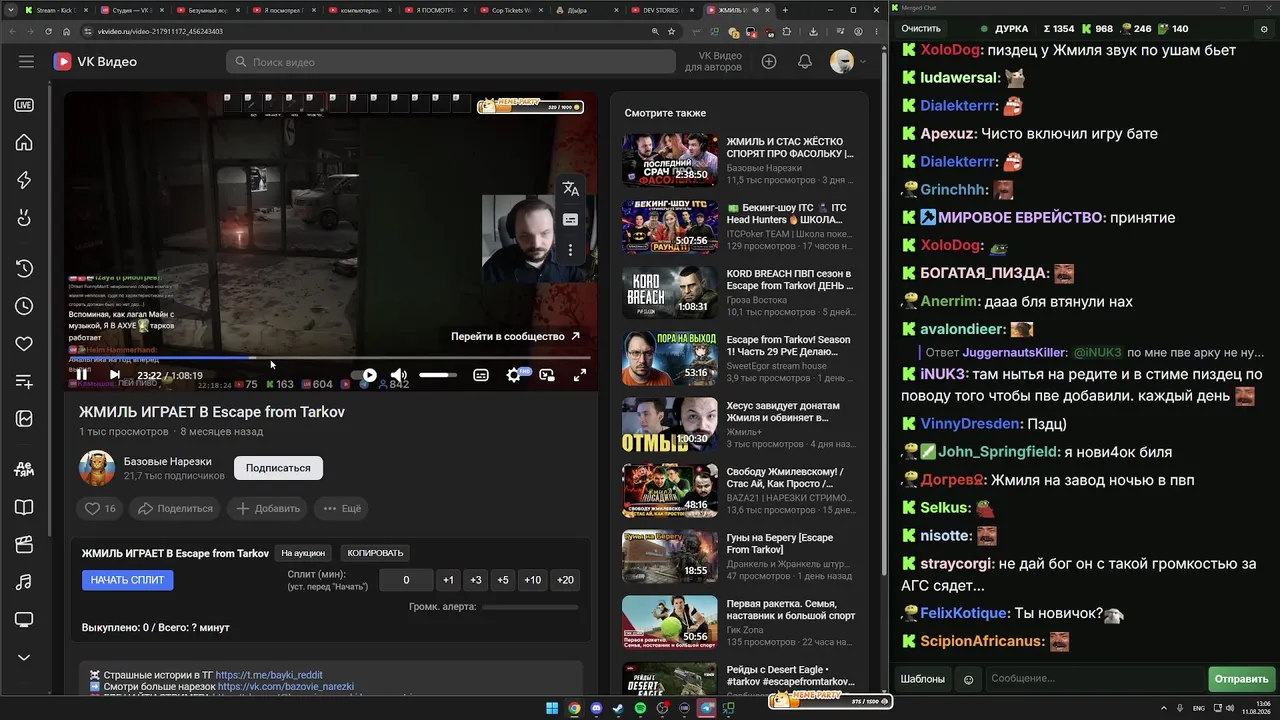The image size is (1280, 720).
Task: Open the music note section in sidebar
Action: tap(24, 582)
